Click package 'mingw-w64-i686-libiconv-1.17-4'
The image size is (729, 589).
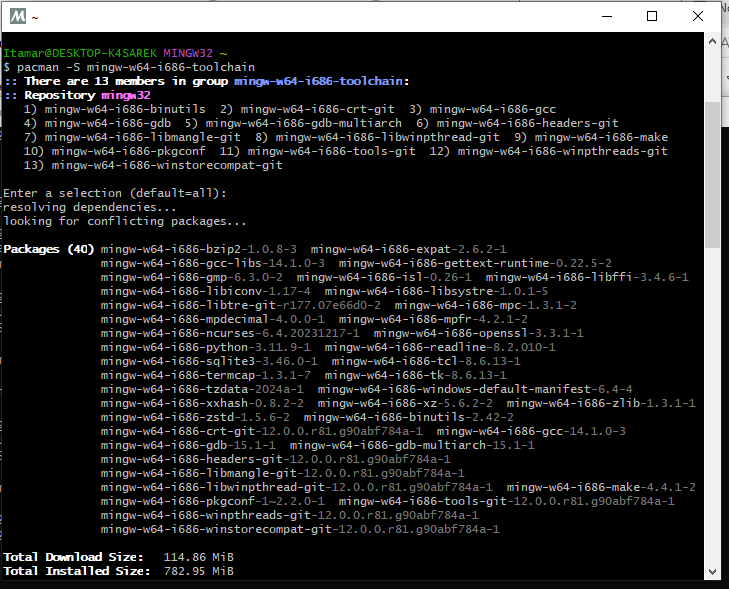point(205,291)
